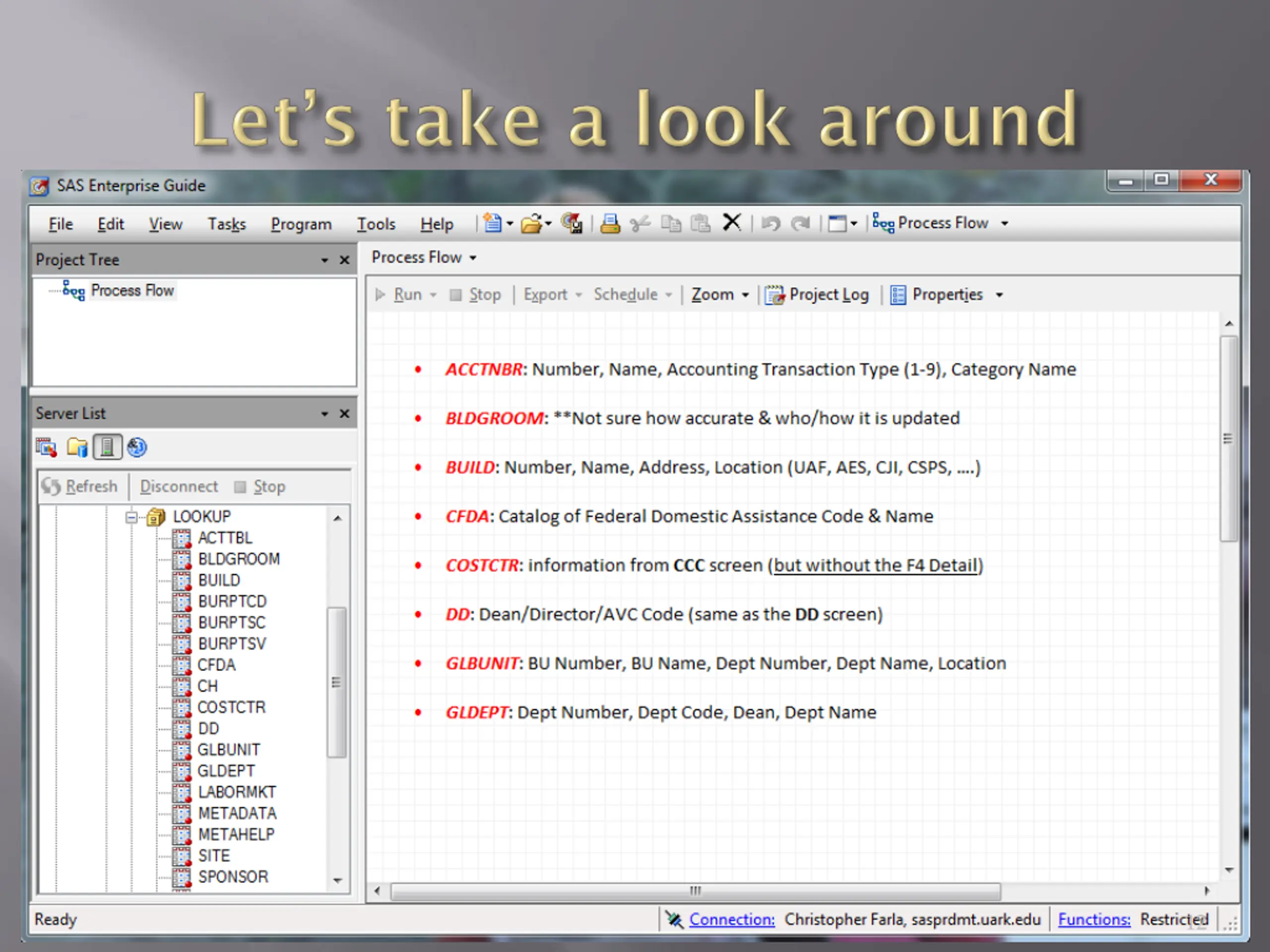Select the BLDGROOM table

(239, 559)
